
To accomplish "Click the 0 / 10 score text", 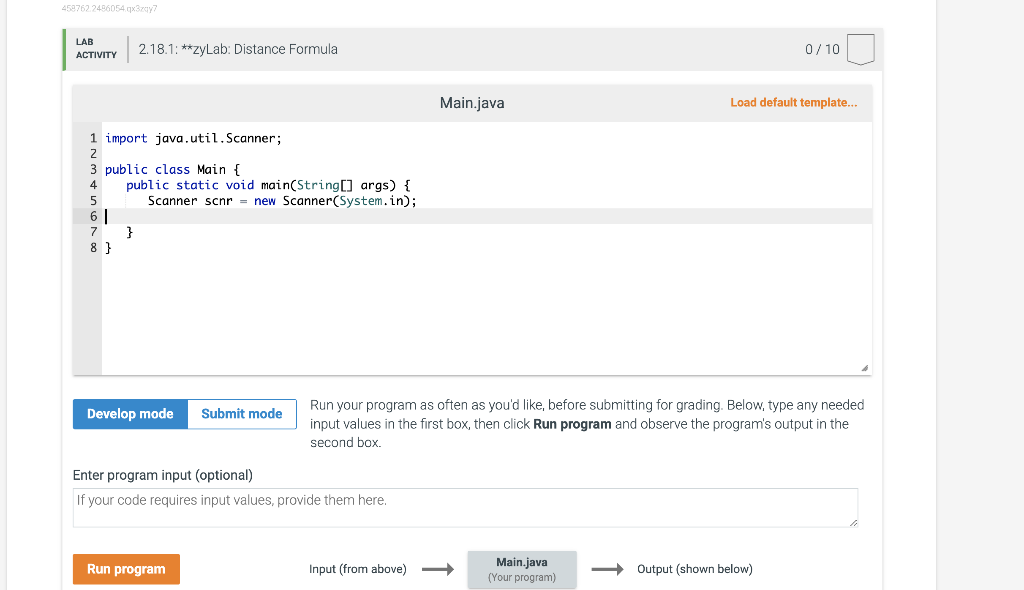I will tap(822, 49).
